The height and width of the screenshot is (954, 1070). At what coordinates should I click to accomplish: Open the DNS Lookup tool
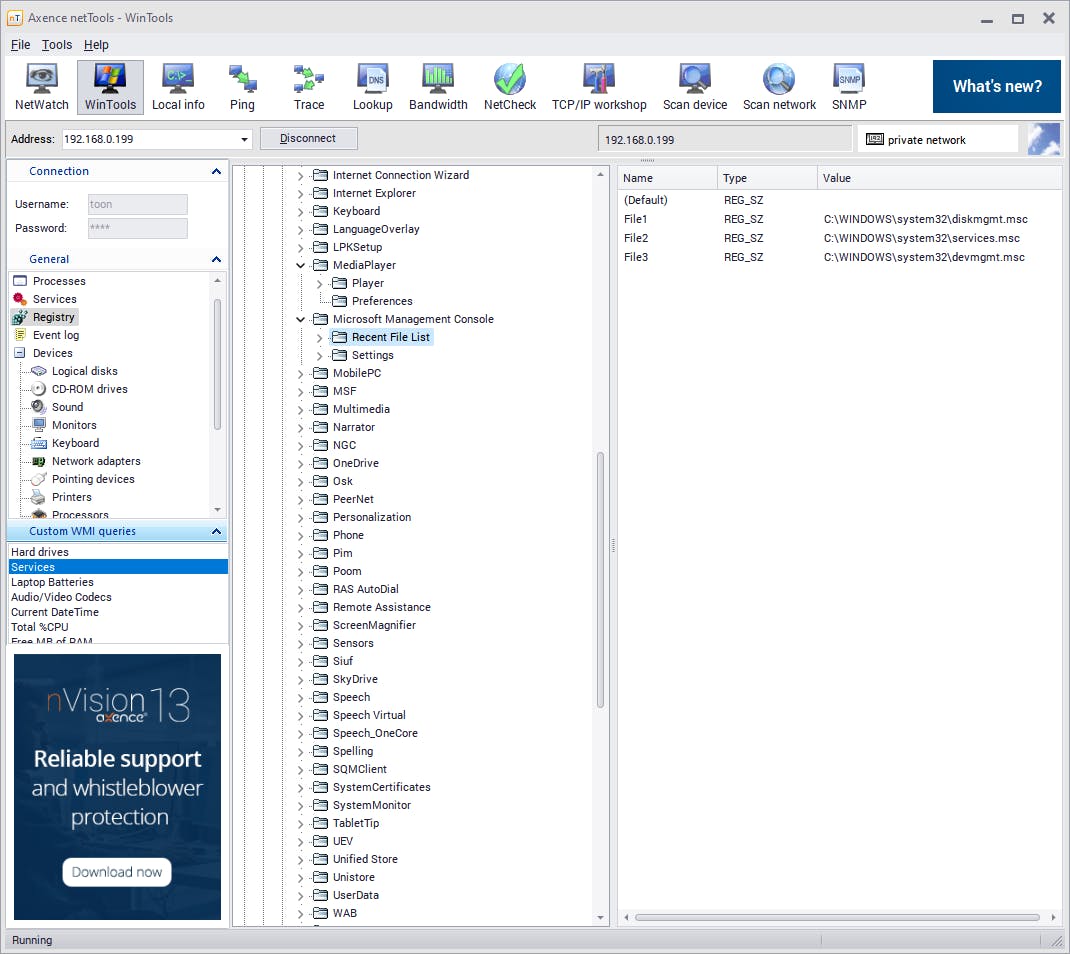[373, 87]
